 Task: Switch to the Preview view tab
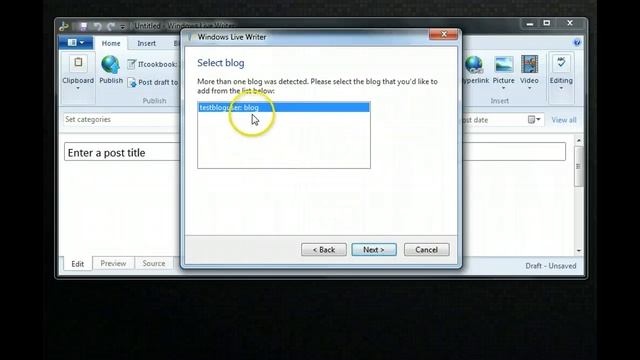coord(113,264)
